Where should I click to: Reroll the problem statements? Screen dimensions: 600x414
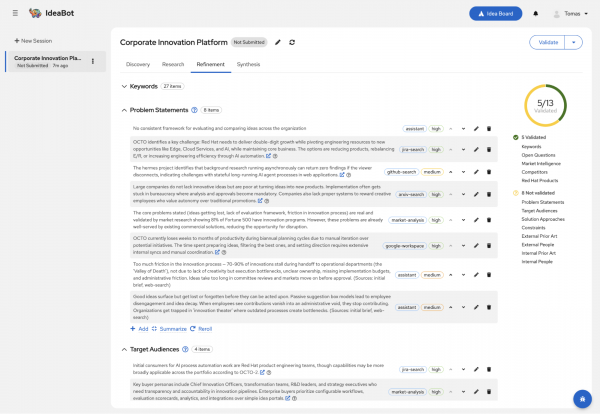[x=201, y=329]
